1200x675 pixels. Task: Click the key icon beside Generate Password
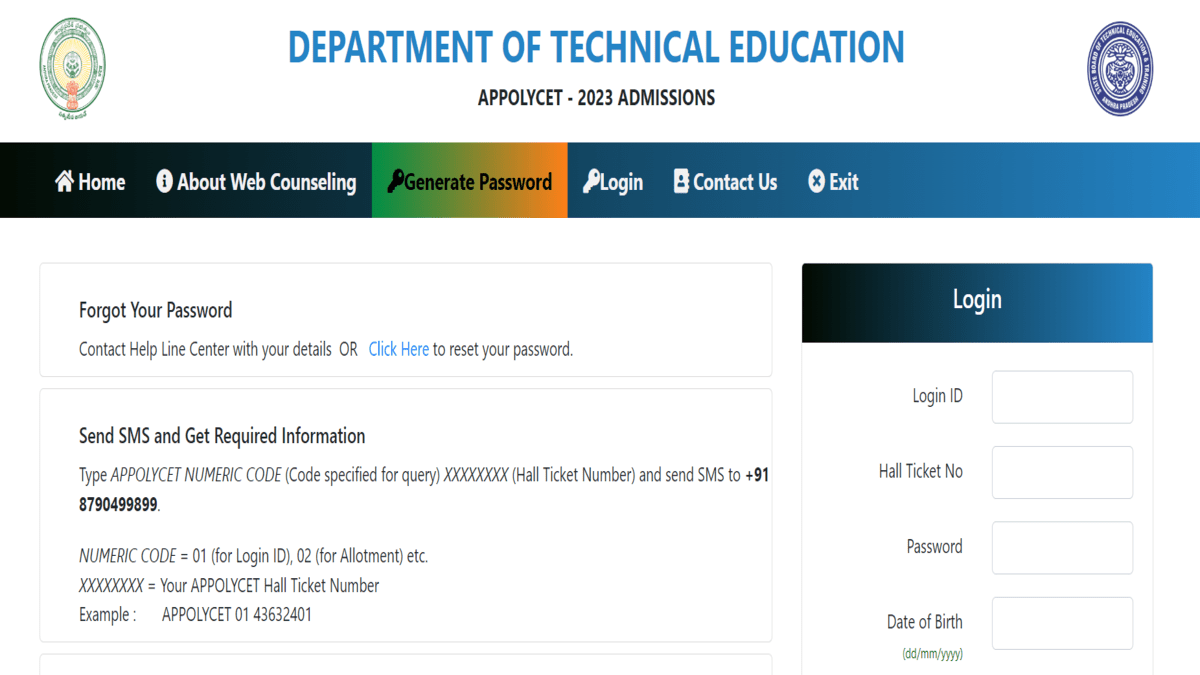[395, 181]
